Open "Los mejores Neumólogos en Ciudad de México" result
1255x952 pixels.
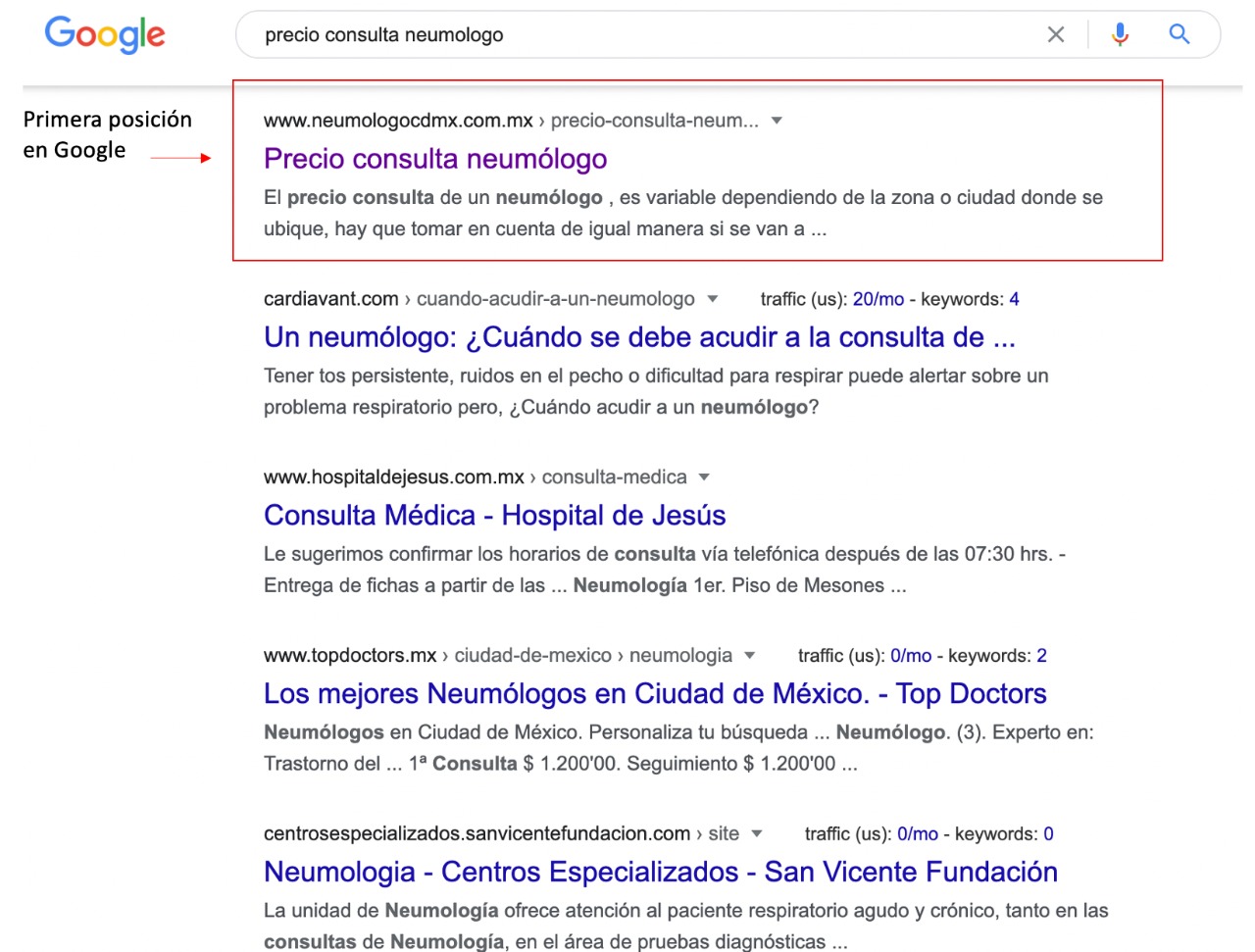[x=655, y=694]
